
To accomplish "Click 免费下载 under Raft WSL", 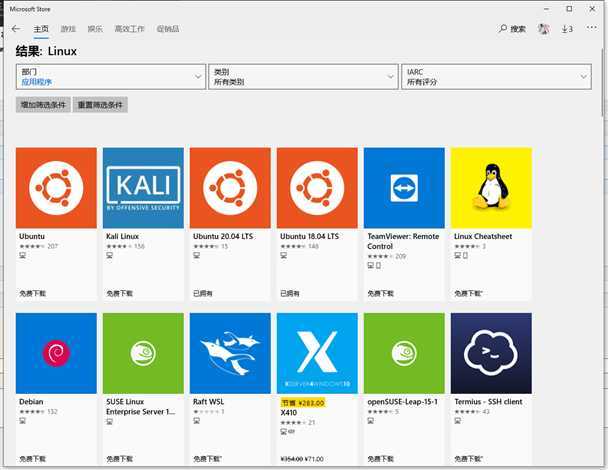I will tap(207, 459).
